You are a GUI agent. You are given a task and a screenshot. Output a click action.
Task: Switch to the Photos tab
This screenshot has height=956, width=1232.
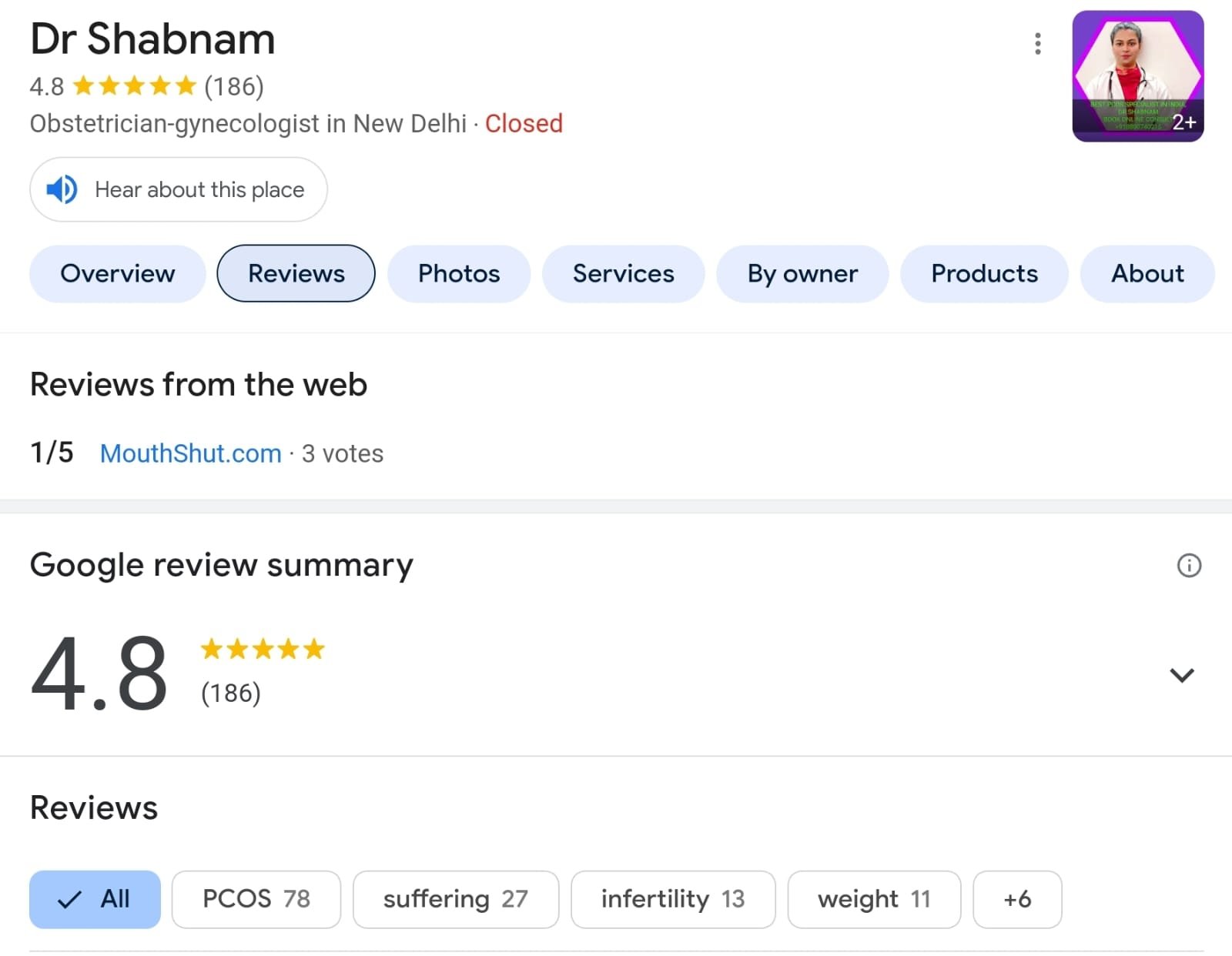tap(459, 274)
